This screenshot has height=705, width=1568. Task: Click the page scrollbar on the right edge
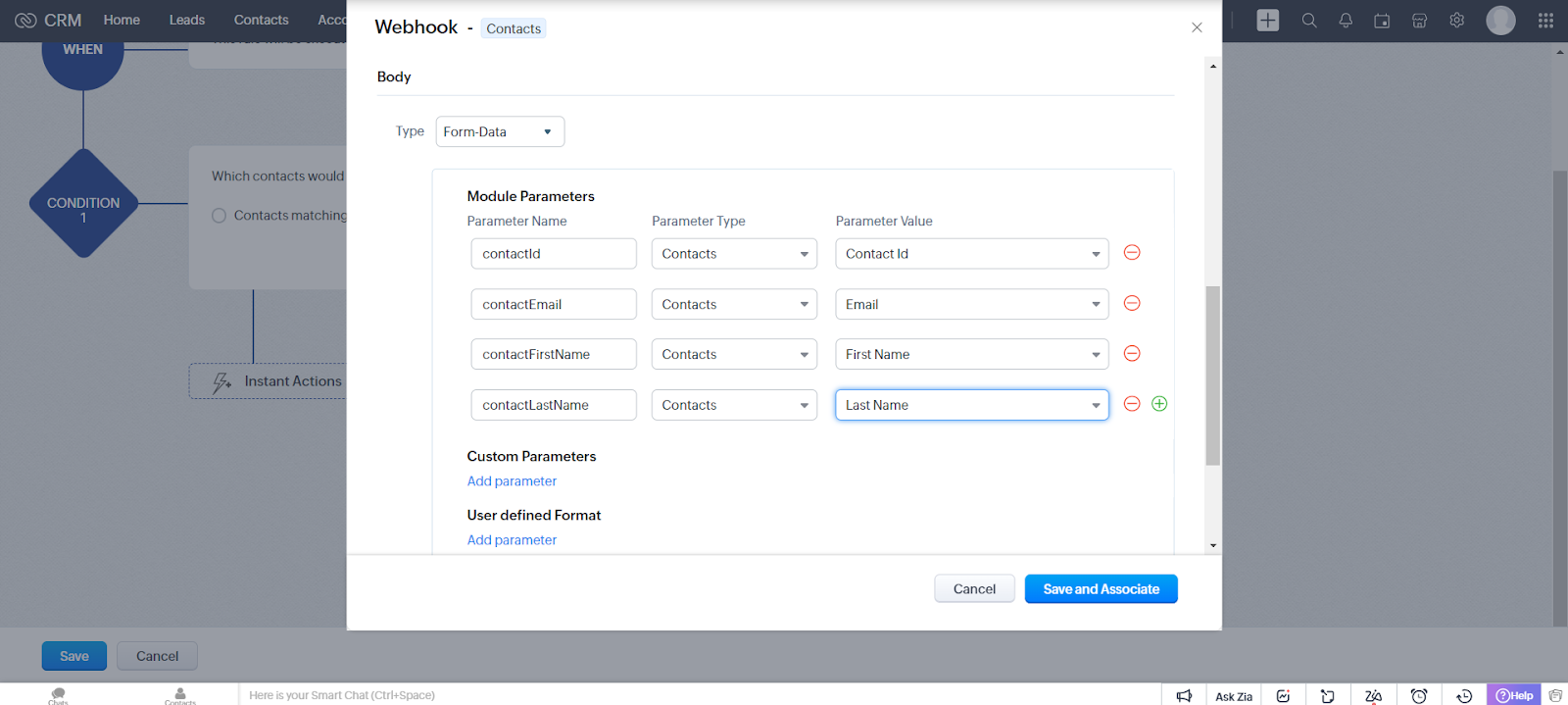pyautogui.click(x=1560, y=397)
